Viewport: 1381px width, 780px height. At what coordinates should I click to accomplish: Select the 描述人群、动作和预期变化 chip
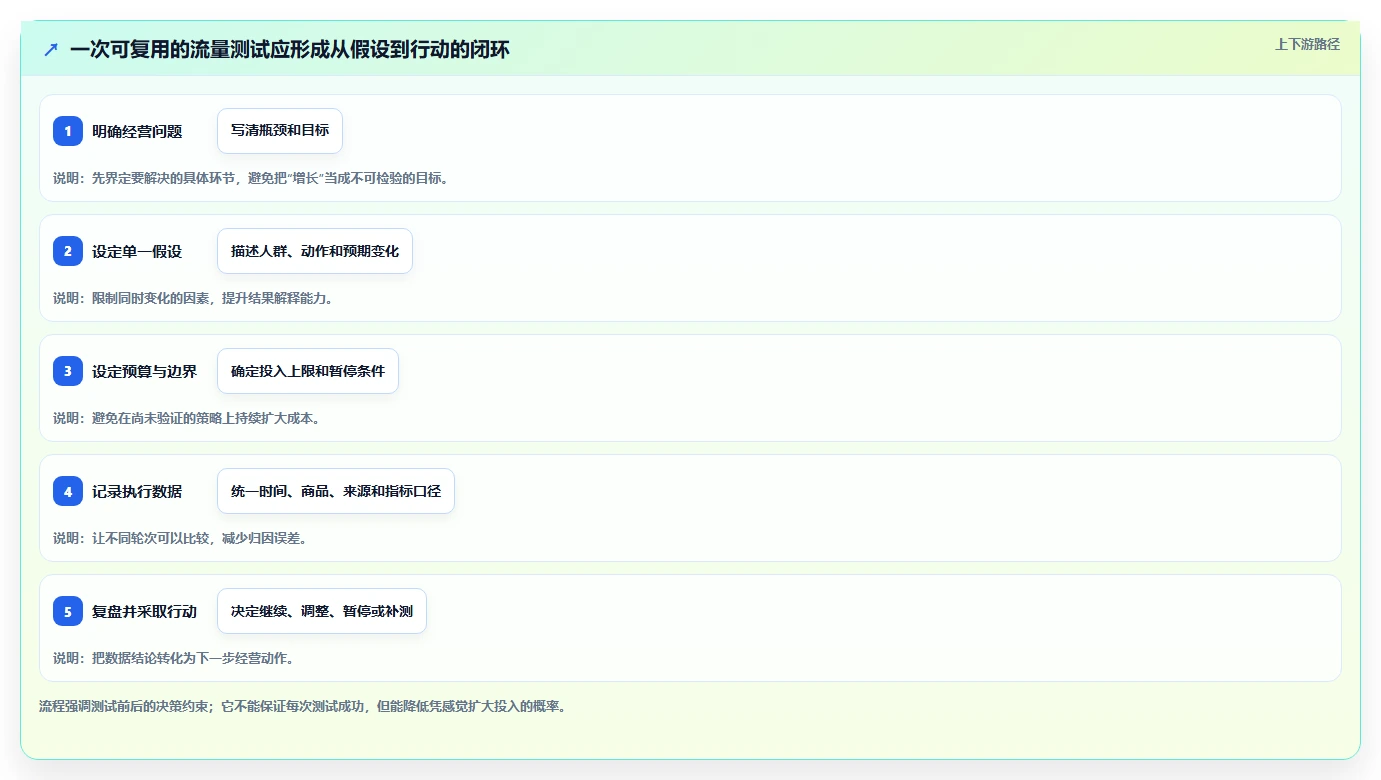[315, 251]
